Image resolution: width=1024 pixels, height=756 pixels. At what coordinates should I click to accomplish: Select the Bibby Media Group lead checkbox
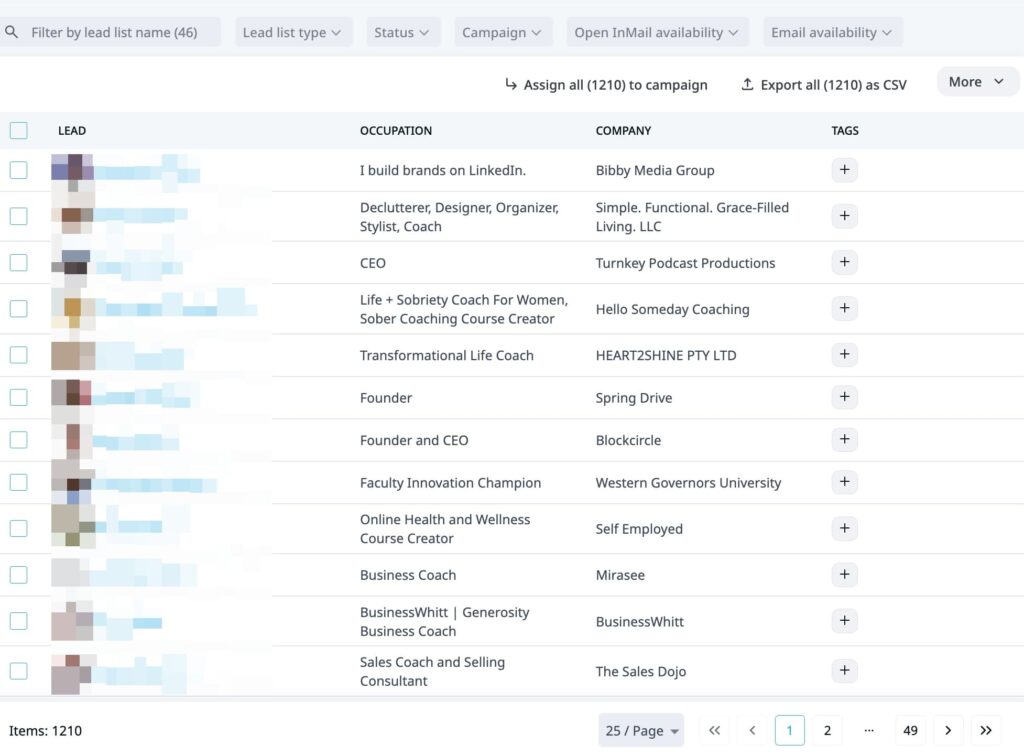tap(18, 170)
